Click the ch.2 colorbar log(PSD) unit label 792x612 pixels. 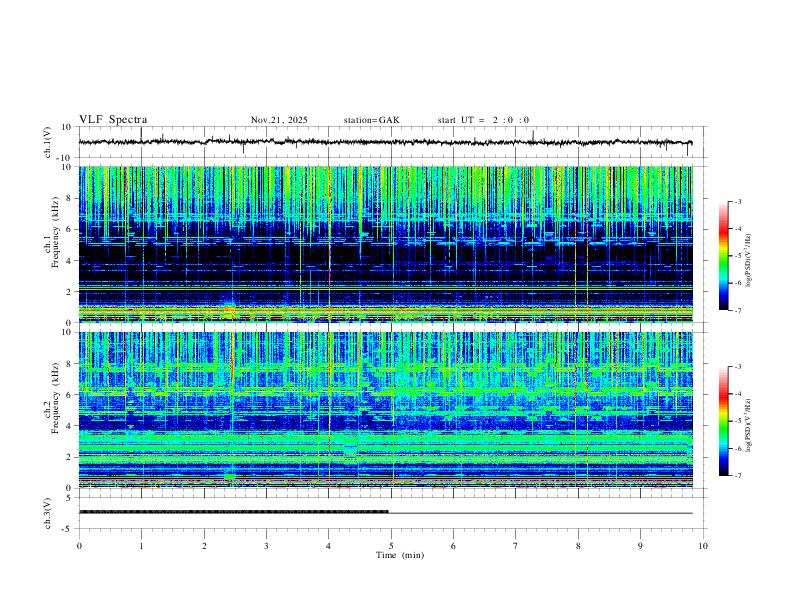click(x=749, y=426)
